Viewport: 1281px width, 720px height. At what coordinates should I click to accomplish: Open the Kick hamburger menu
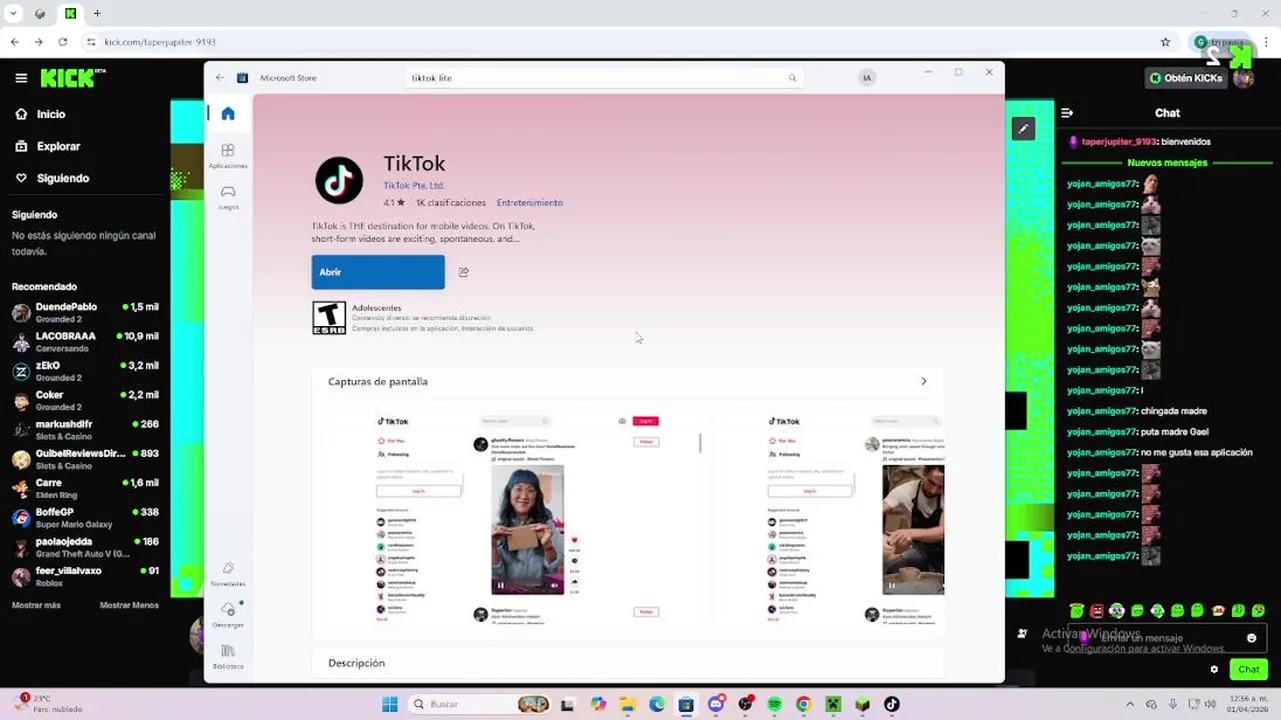point(21,78)
